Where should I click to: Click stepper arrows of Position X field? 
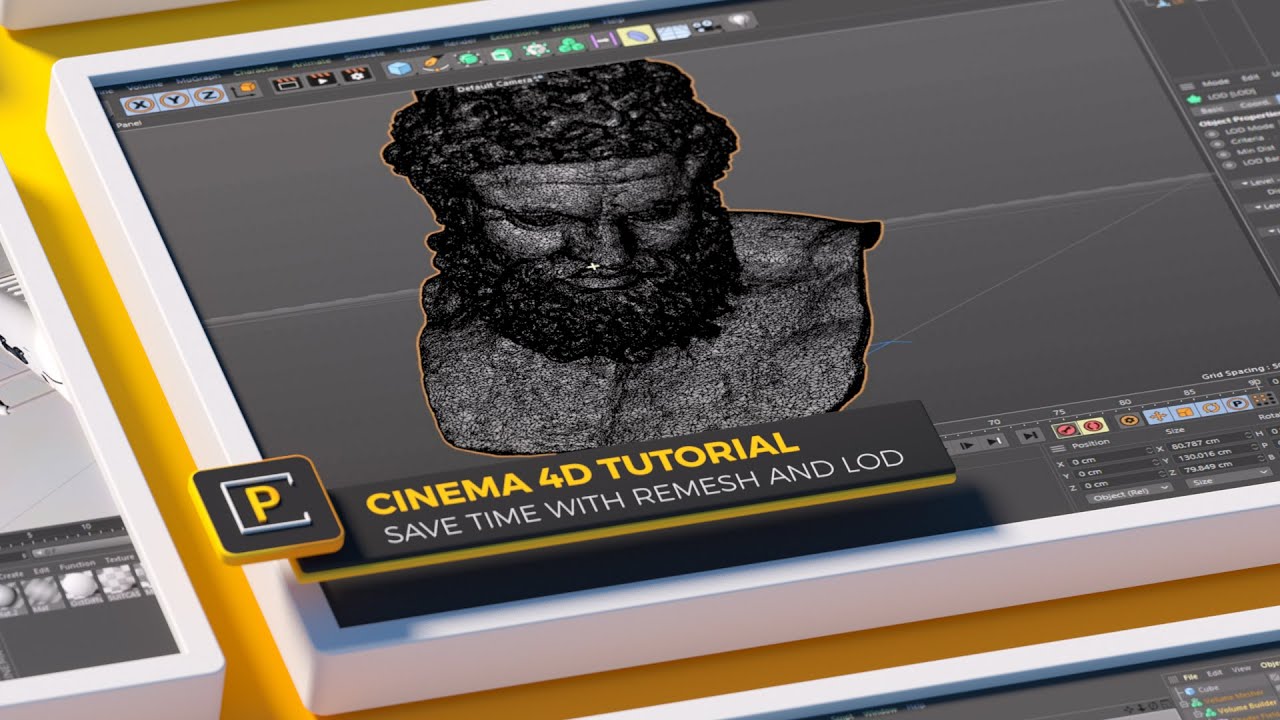pyautogui.click(x=1150, y=451)
